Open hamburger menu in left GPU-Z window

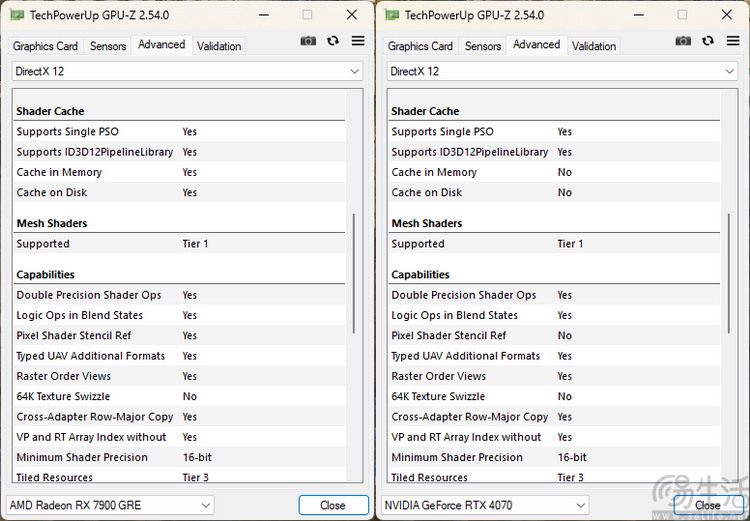tap(358, 41)
